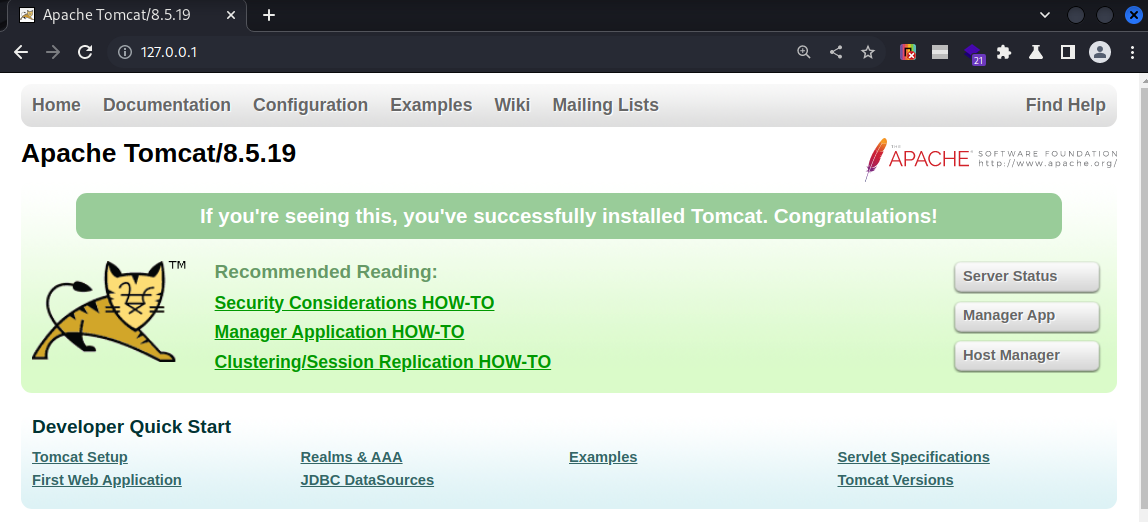Open the Host Manager button
Image resolution: width=1148 pixels, height=522 pixels.
pos(1026,355)
